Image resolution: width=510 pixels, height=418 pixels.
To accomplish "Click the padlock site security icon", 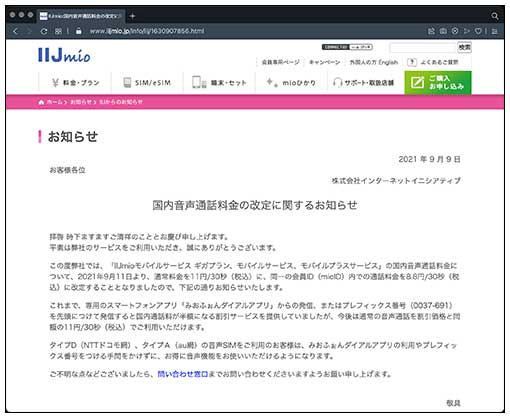I will click(x=79, y=31).
